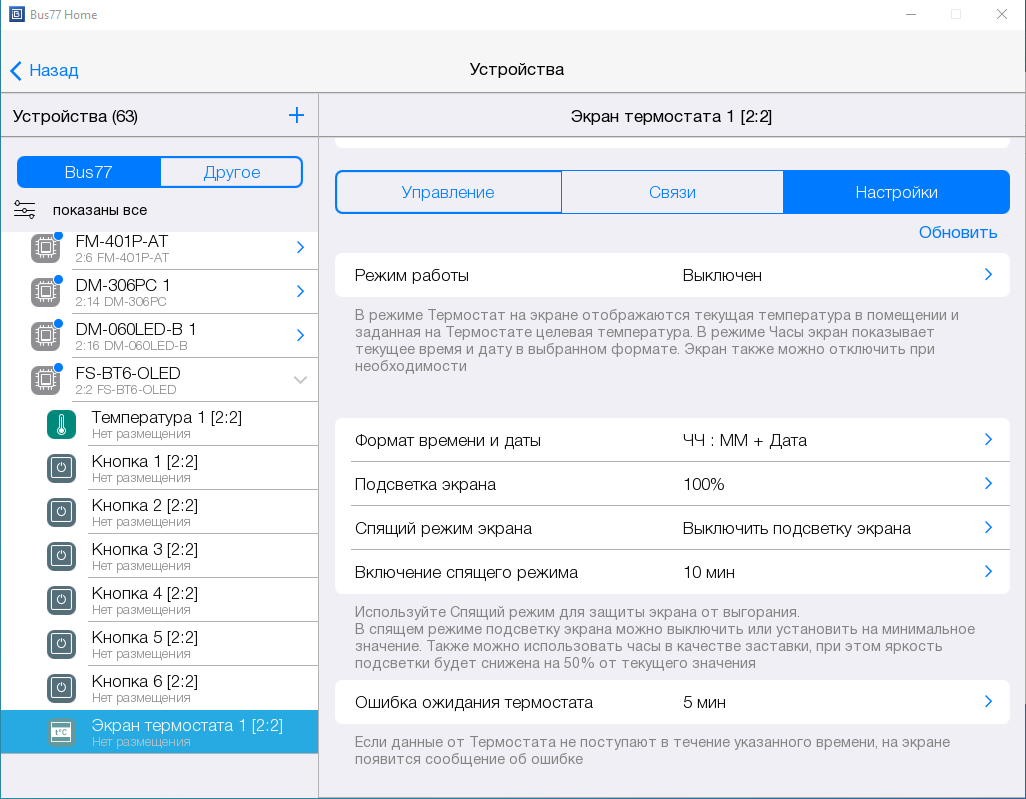1026x799 pixels.
Task: Click the plus icon to add device
Action: point(296,115)
